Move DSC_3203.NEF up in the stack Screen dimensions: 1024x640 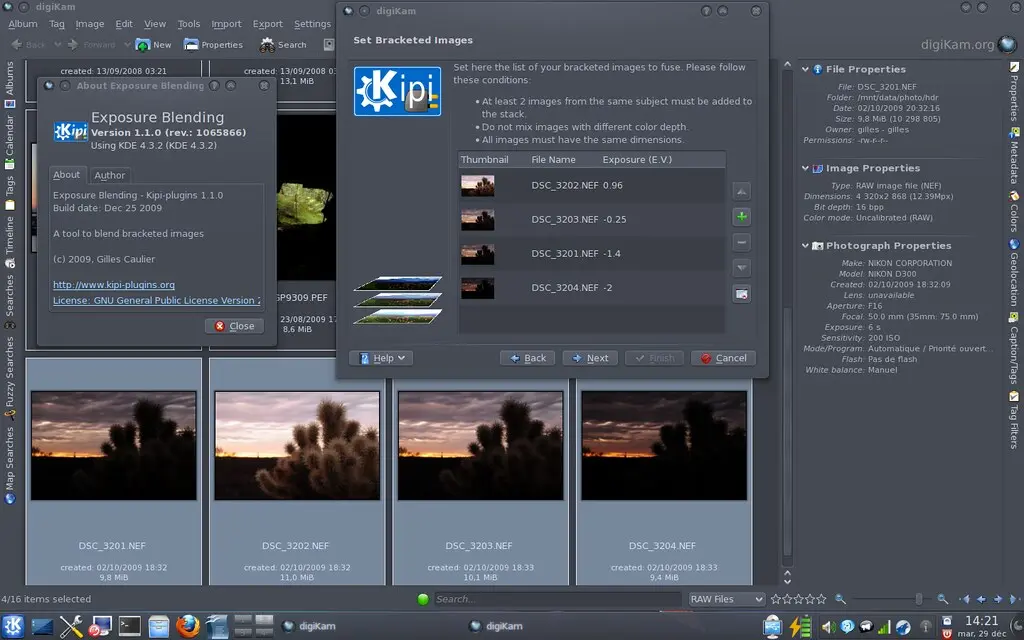tap(741, 191)
